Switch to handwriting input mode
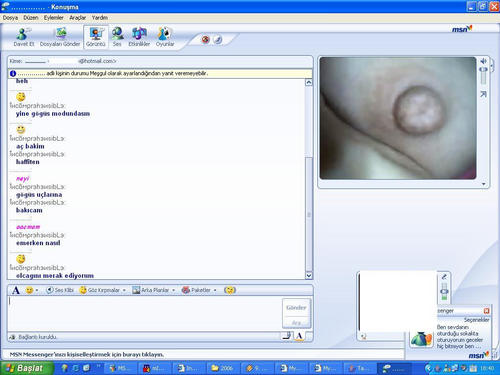 pos(287,336)
